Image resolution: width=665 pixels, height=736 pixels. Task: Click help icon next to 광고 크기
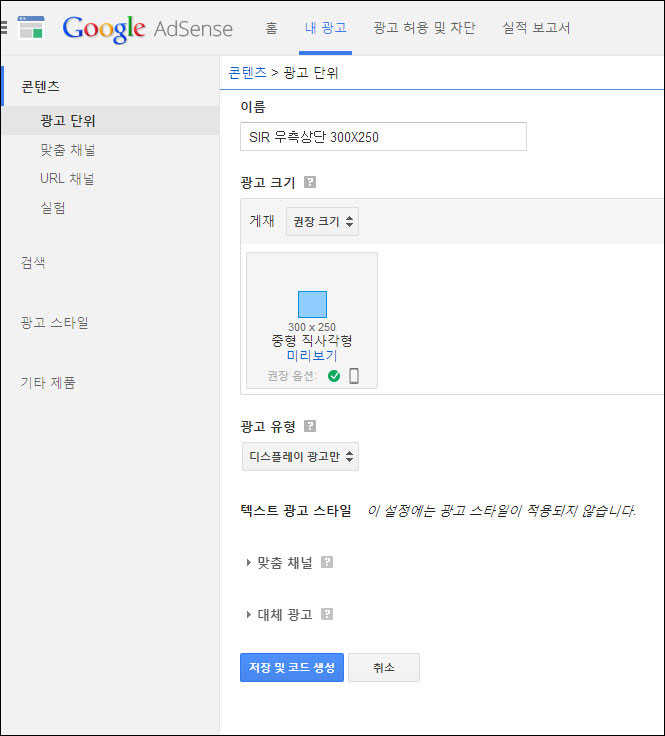(x=310, y=182)
